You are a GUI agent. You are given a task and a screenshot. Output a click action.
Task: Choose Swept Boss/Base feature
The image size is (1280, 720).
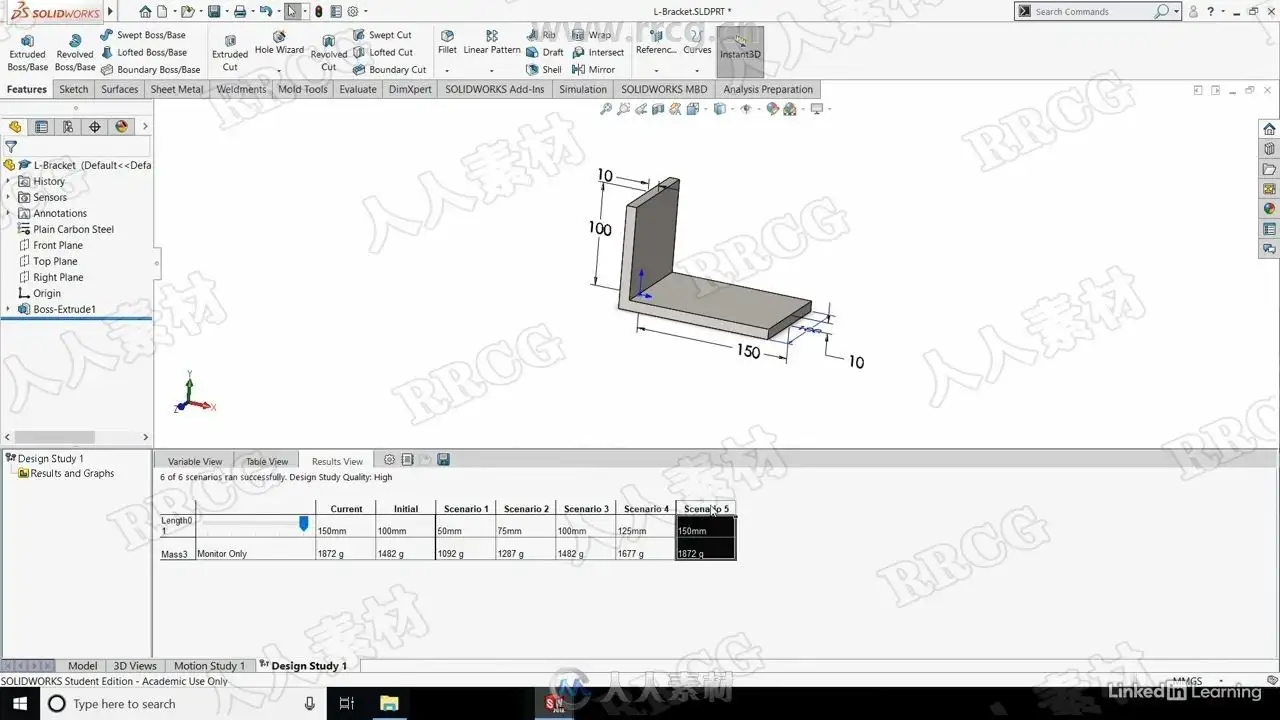coord(143,35)
